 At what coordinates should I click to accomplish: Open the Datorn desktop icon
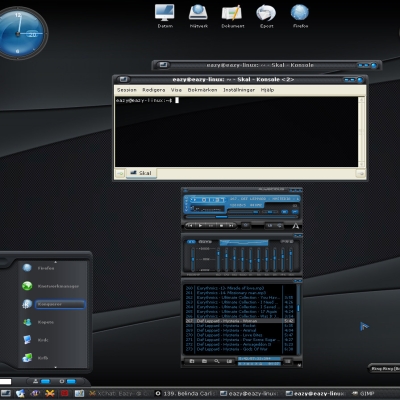coord(165,15)
